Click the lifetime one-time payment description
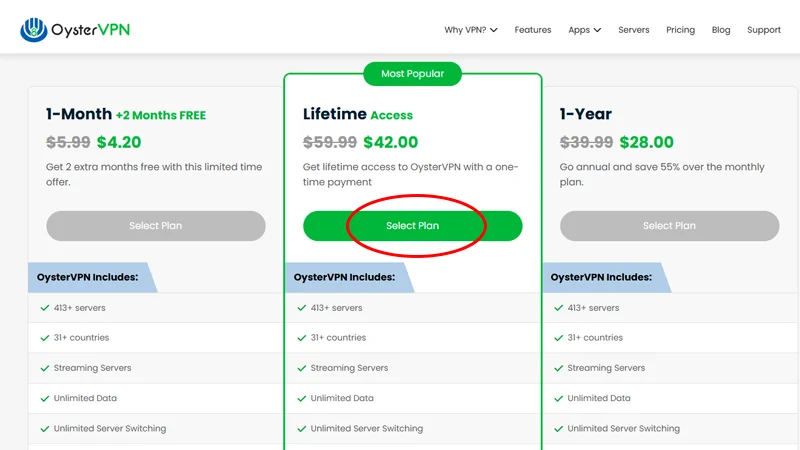The height and width of the screenshot is (450, 800). click(x=410, y=174)
